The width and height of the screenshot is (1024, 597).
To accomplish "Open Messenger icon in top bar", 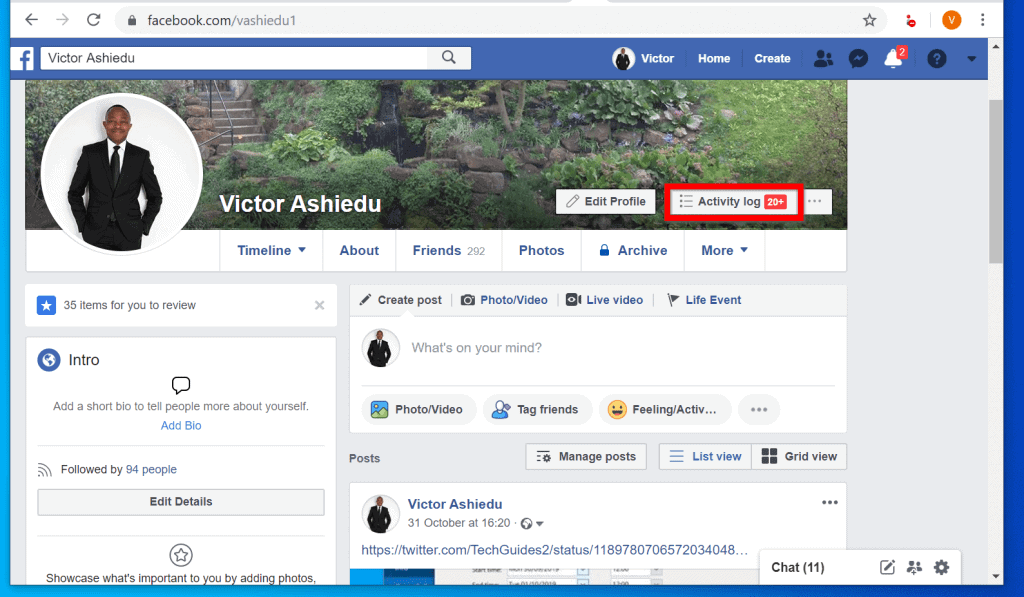I will point(858,59).
